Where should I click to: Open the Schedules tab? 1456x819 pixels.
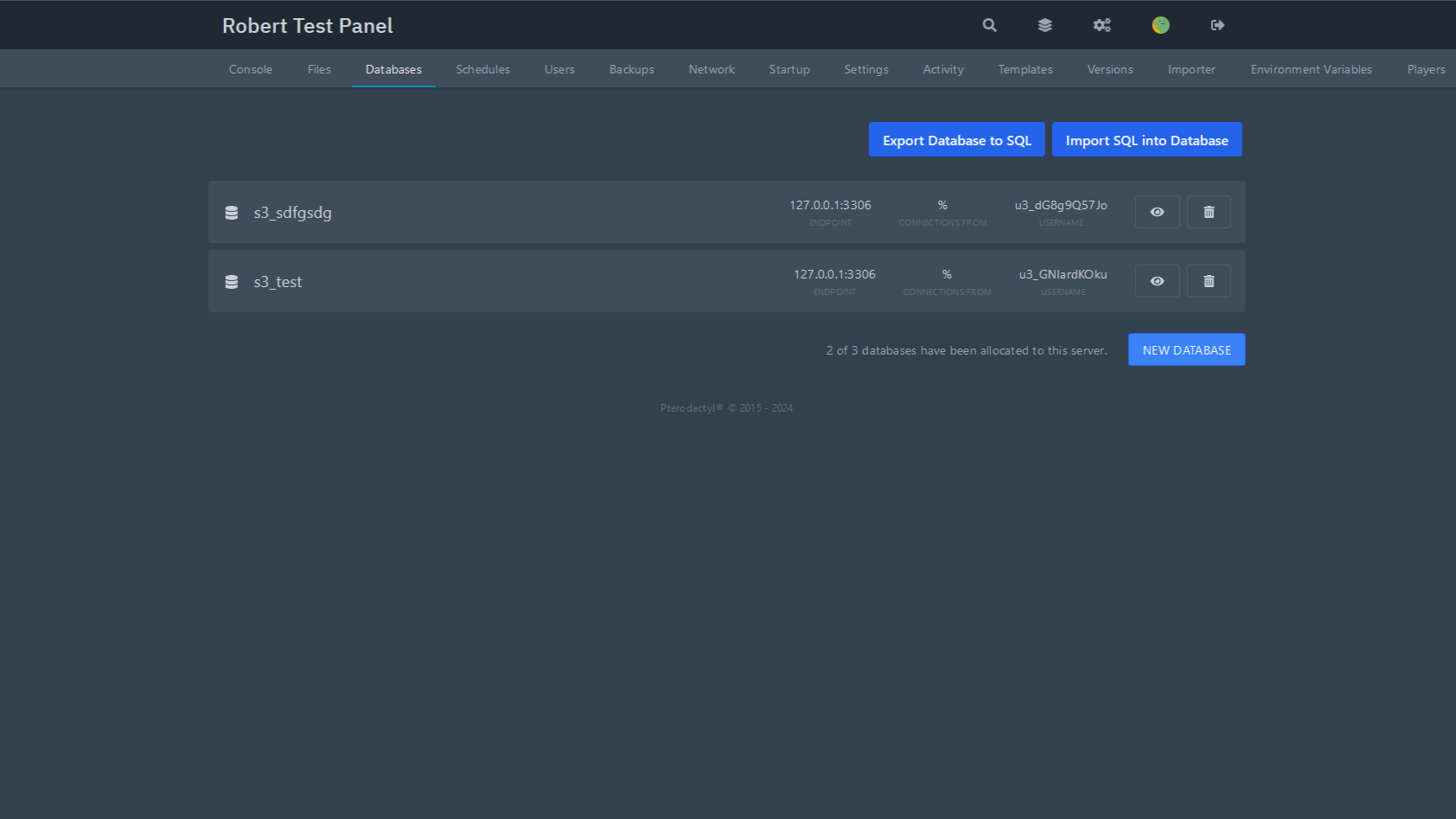click(482, 69)
